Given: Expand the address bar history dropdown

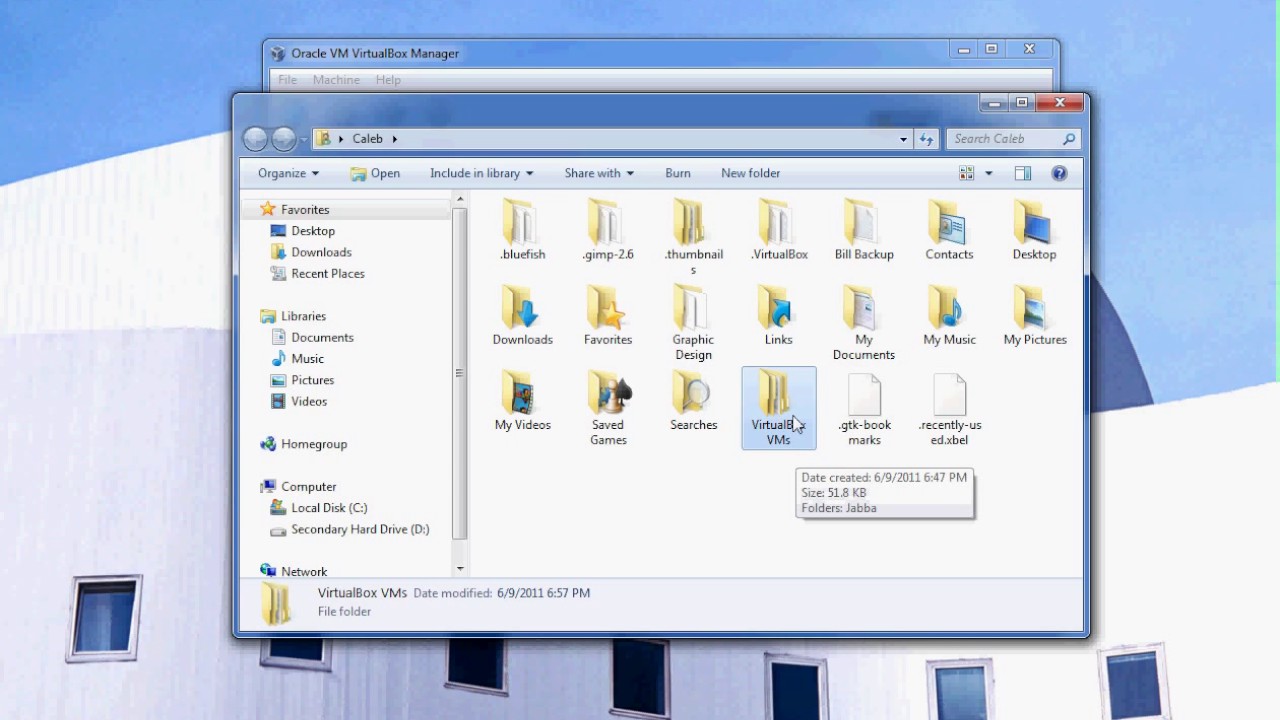Looking at the screenshot, I should [x=904, y=139].
